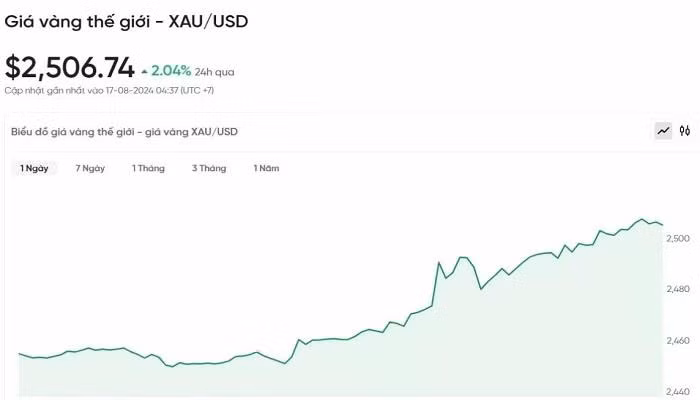
Task: Switch to the candlestick chart view icon
Action: 685,130
